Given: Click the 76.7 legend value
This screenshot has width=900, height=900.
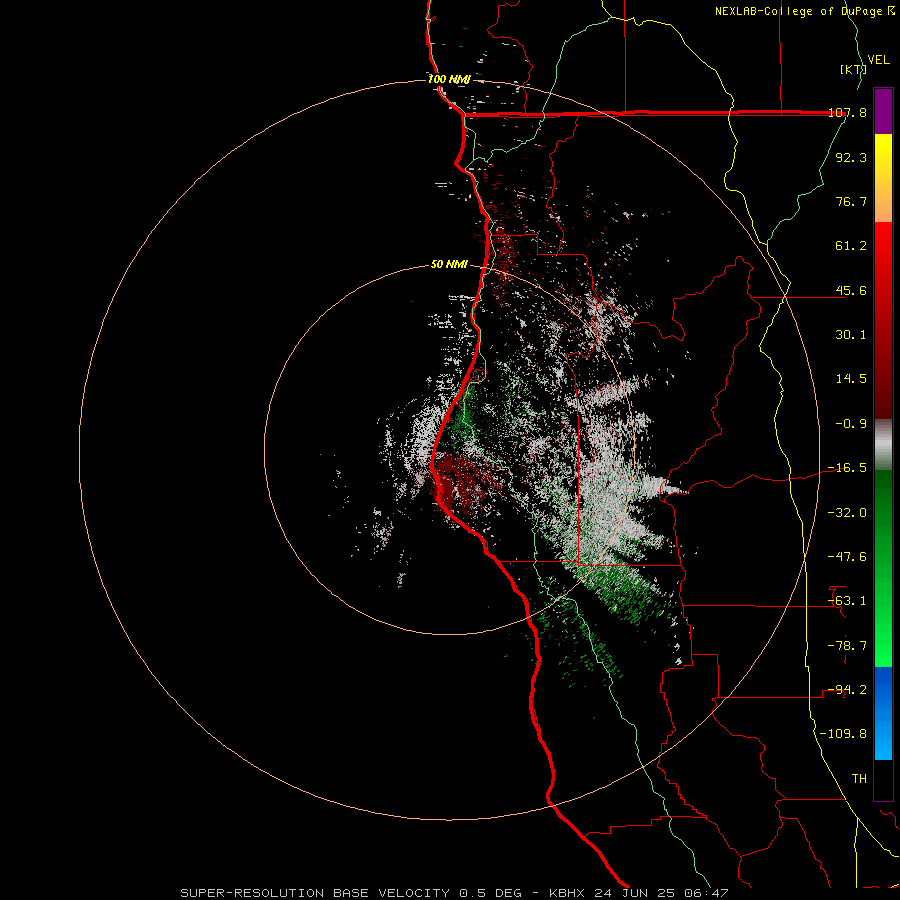Looking at the screenshot, I should point(851,201).
